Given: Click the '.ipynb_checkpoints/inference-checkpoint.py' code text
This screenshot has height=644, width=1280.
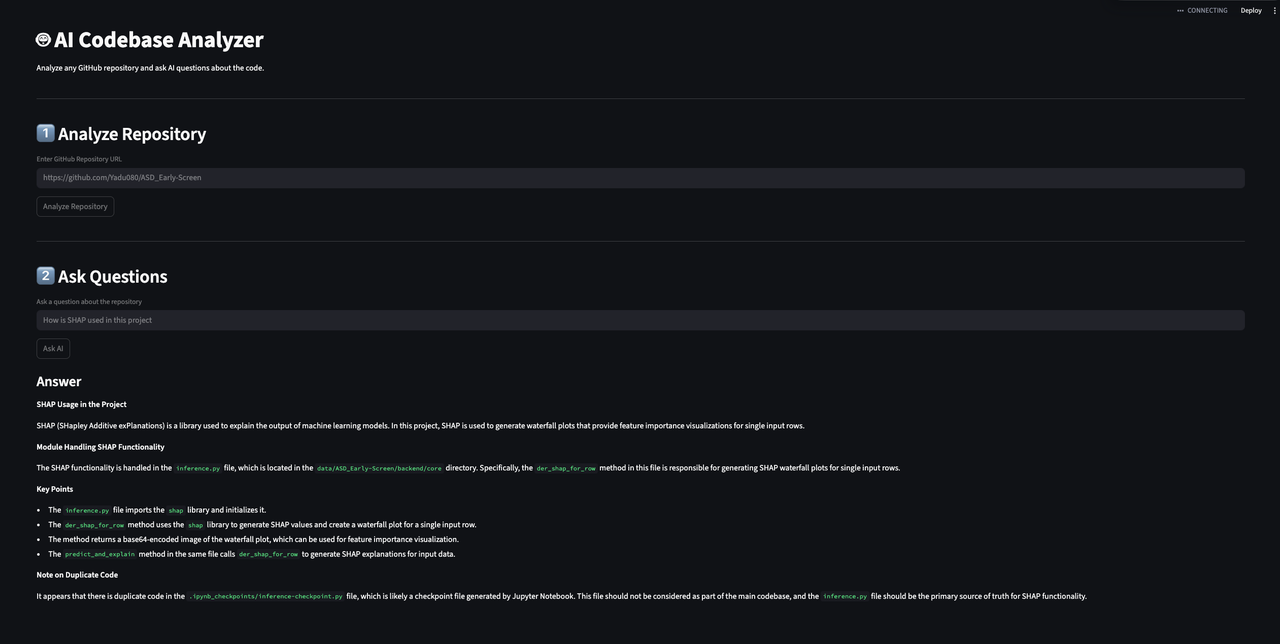Looking at the screenshot, I should [x=266, y=596].
